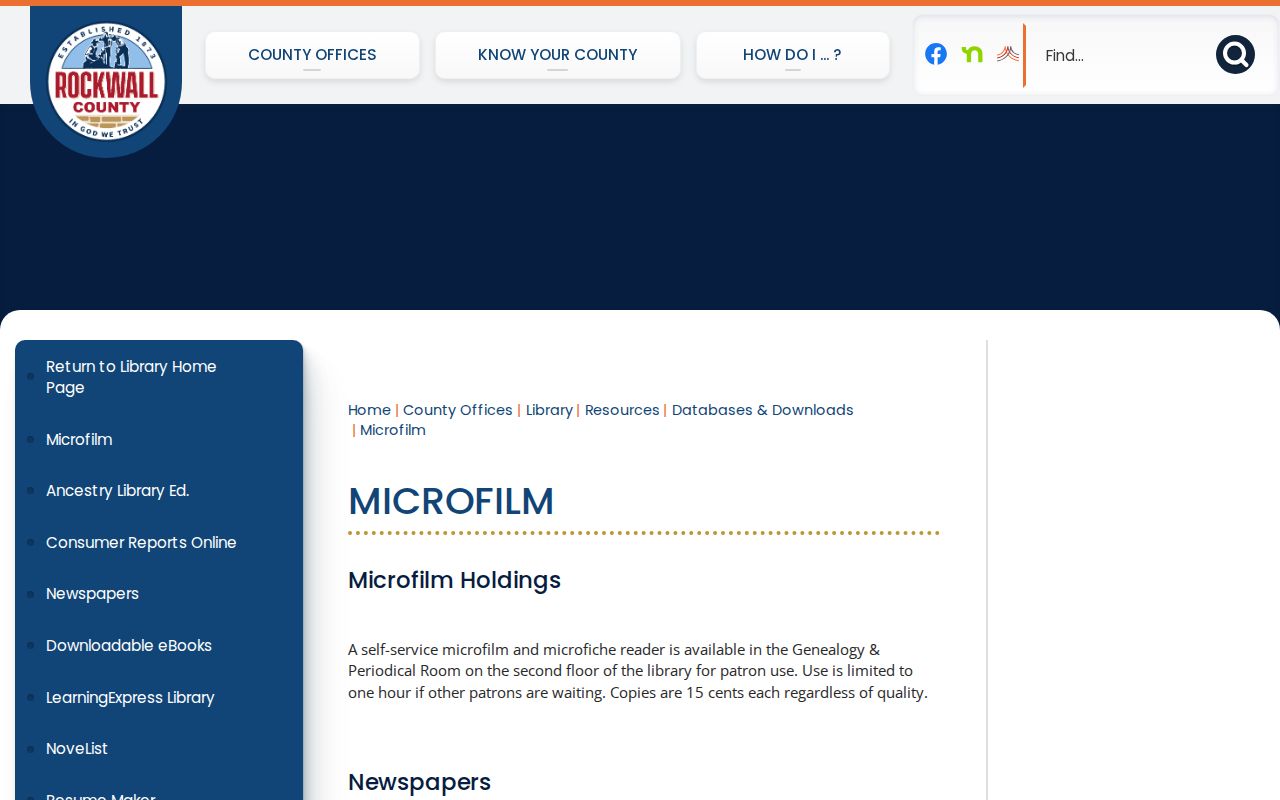
Task: Click the orange arcs icon beside Nextdoor
Action: click(1008, 54)
